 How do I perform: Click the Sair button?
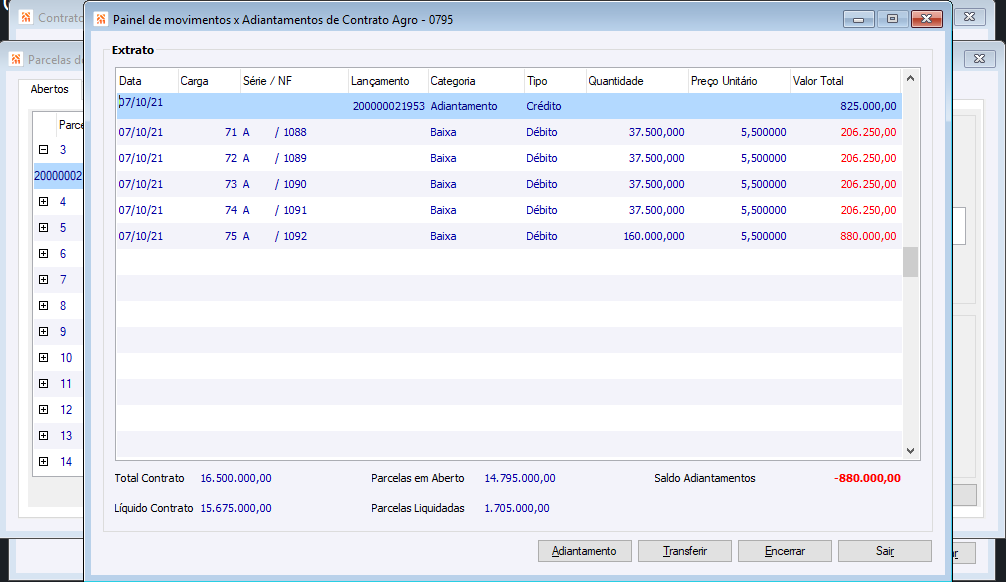click(884, 551)
